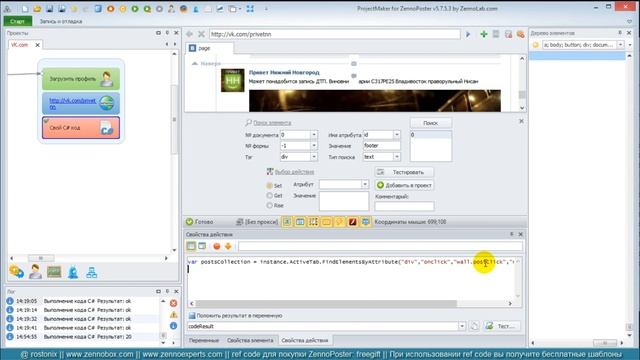Click the blue fullscreen arrows icon in toolbar
640x360 pixels.
click(250, 9)
